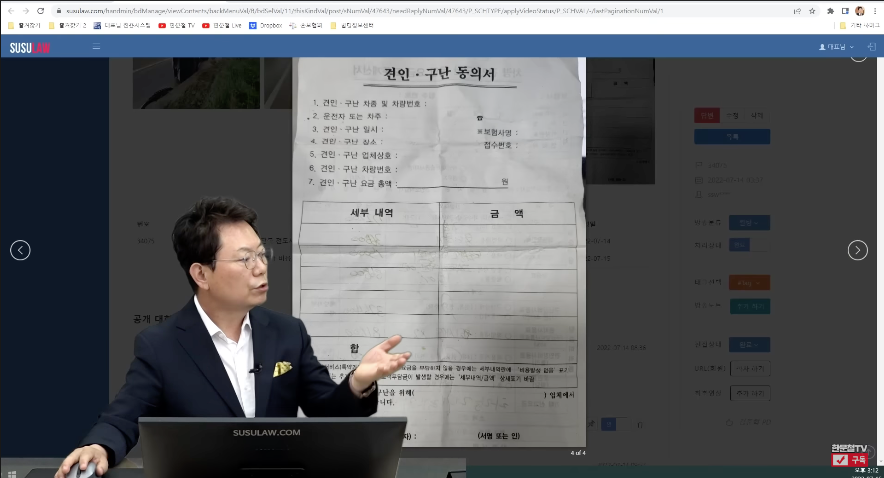Click the red button in post action row

click(x=706, y=116)
